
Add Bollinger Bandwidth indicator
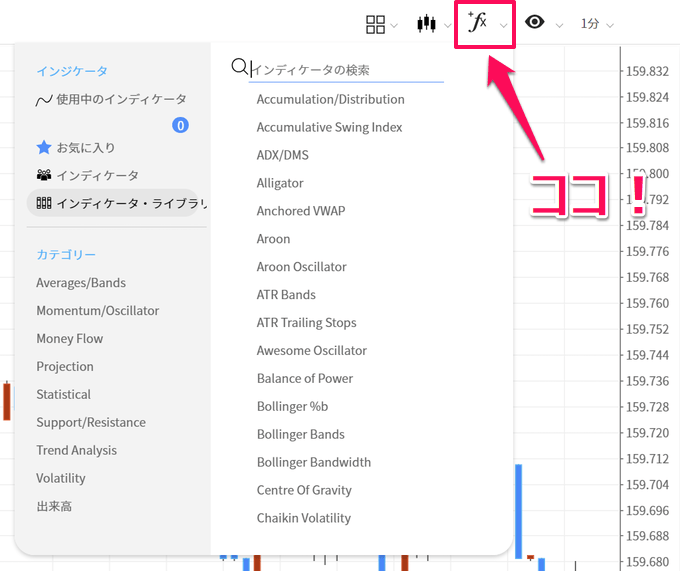(314, 463)
